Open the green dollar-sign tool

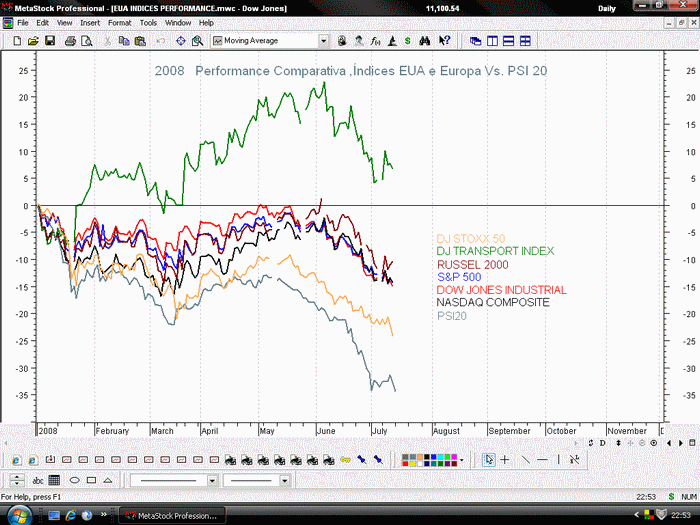pyautogui.click(x=407, y=41)
